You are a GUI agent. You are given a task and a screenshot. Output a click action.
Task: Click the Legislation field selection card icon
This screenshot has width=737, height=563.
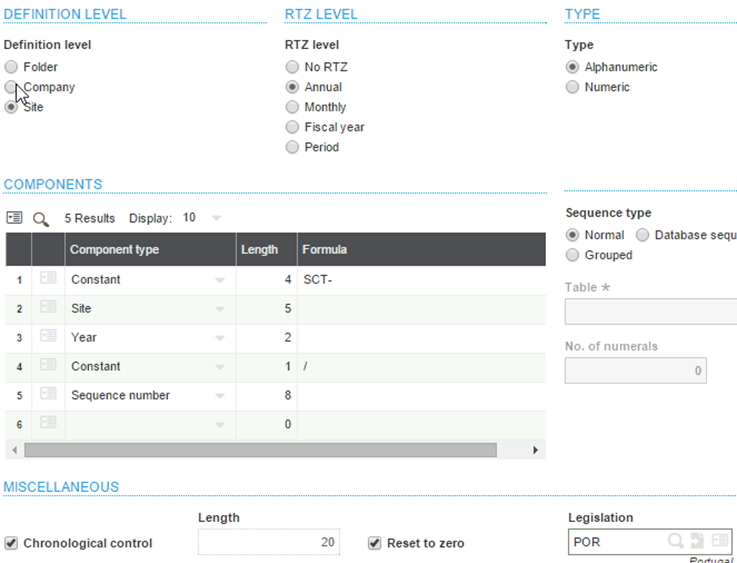pos(720,541)
